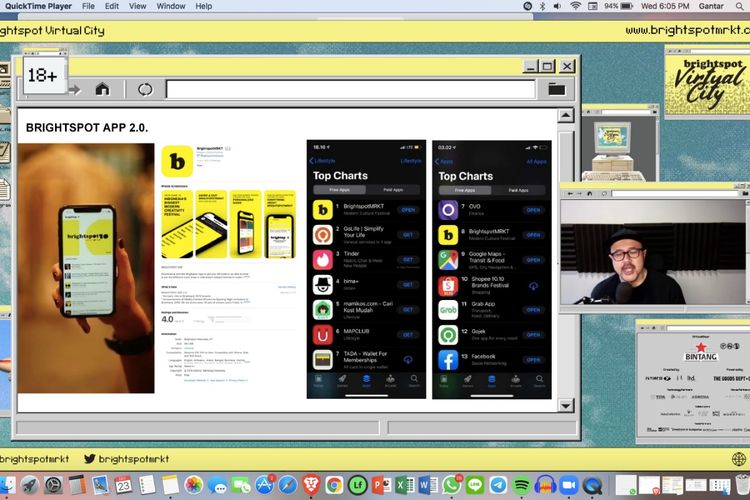Open Launchpad from the dock
750x500 pixels.
(30, 485)
